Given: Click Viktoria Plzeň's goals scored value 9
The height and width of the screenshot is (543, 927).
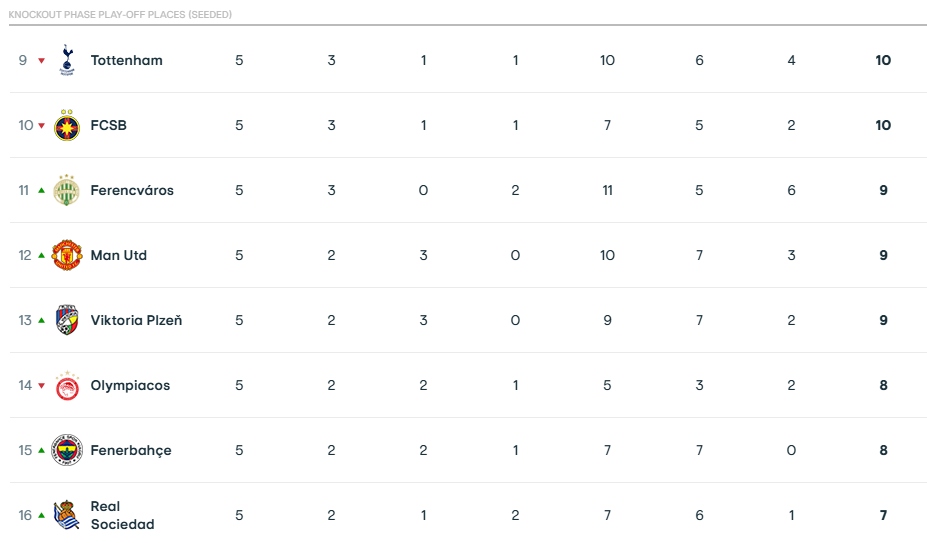Looking at the screenshot, I should click(607, 321).
